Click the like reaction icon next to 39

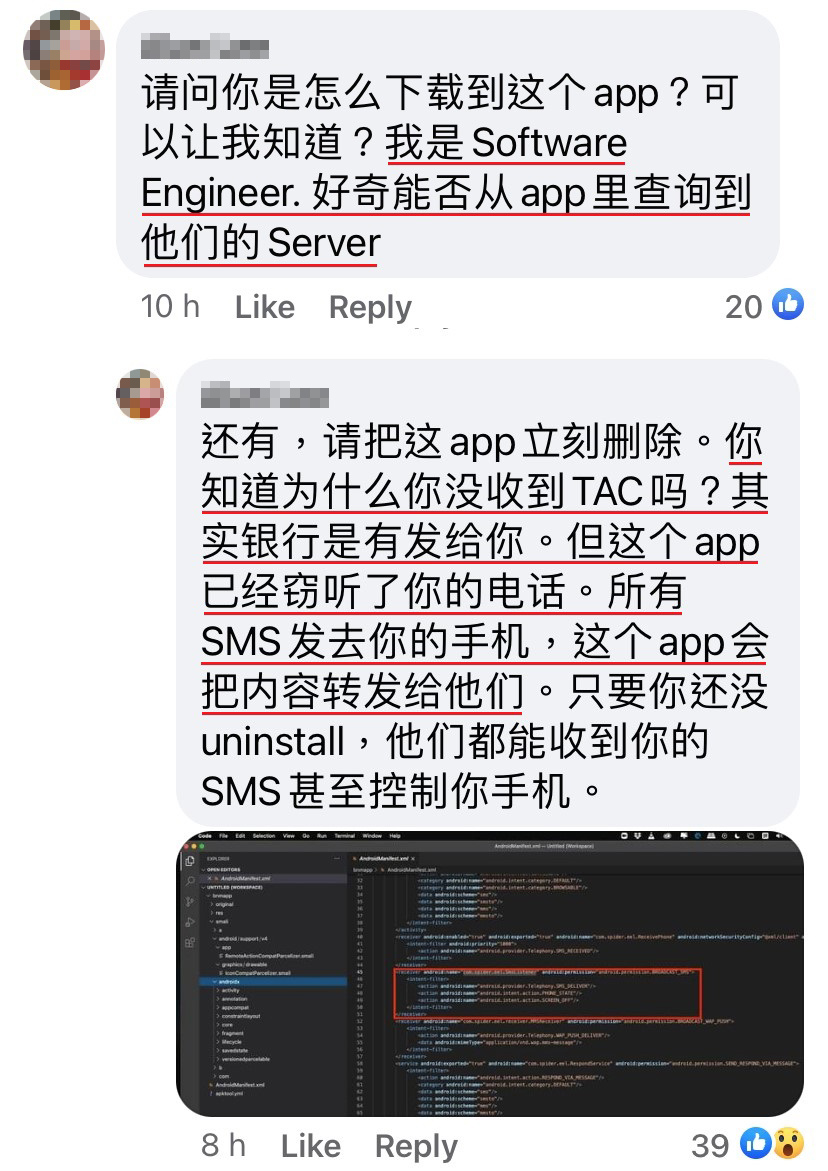(755, 1143)
